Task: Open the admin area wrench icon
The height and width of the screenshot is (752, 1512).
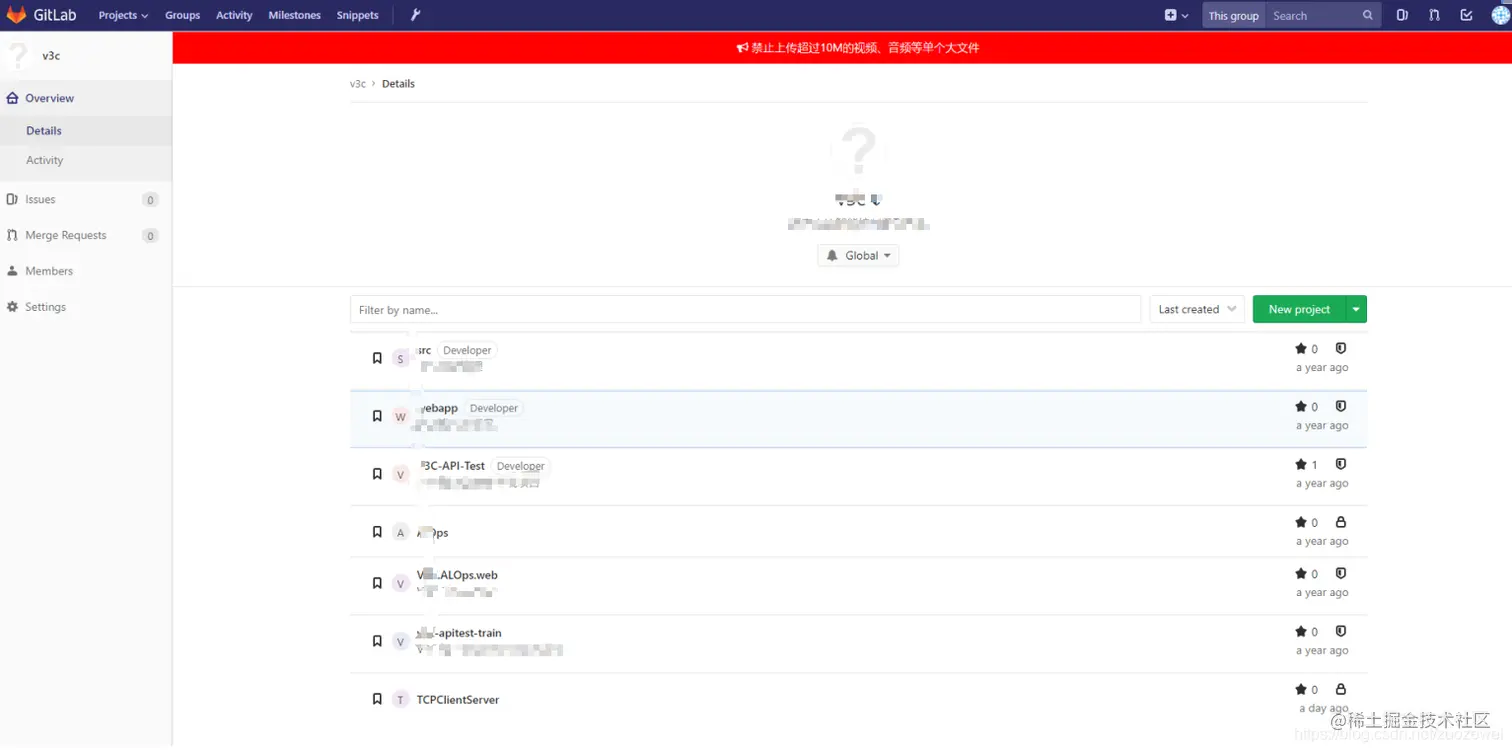Action: (x=416, y=15)
